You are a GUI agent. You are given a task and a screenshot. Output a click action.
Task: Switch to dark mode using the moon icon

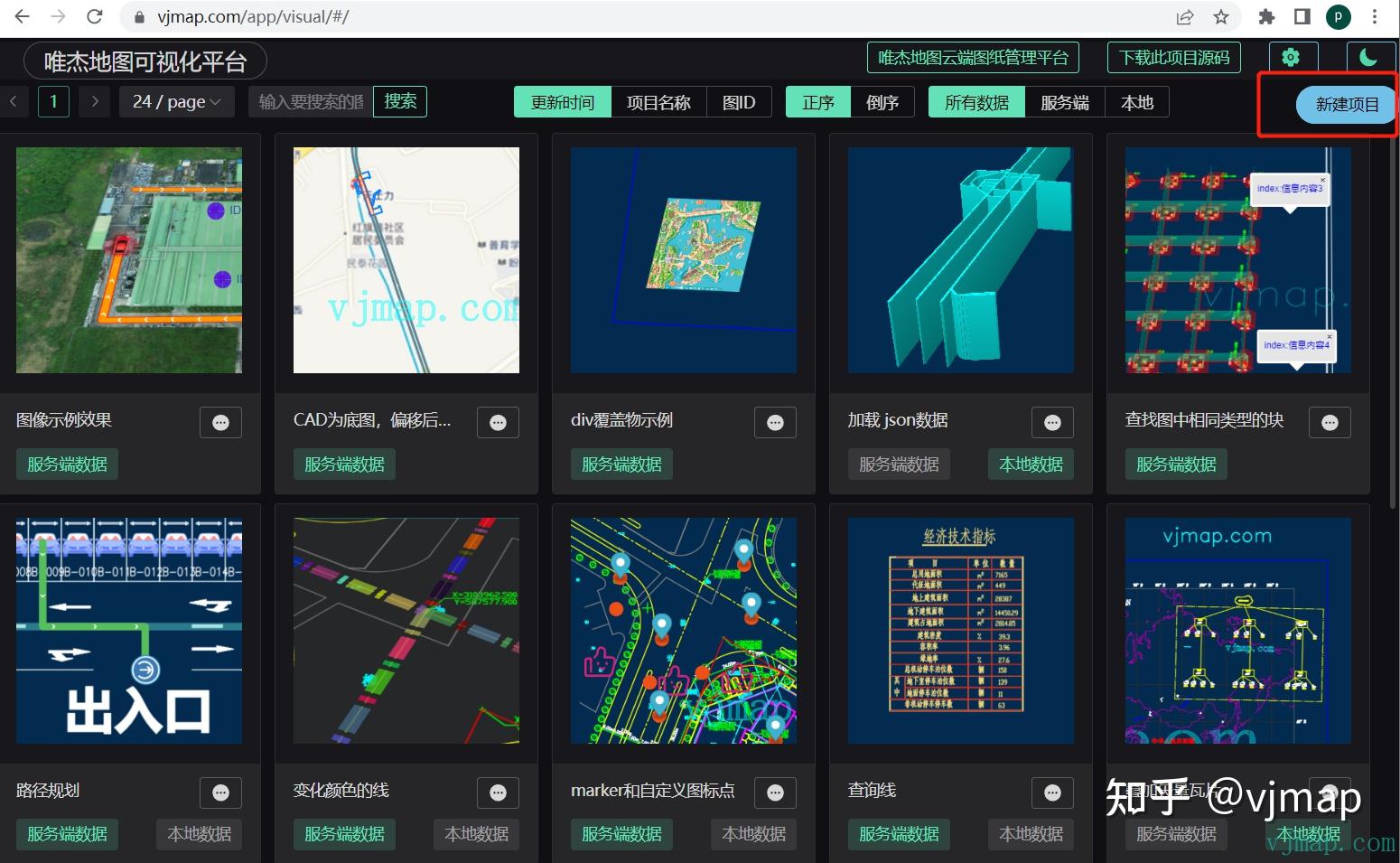(x=1369, y=56)
